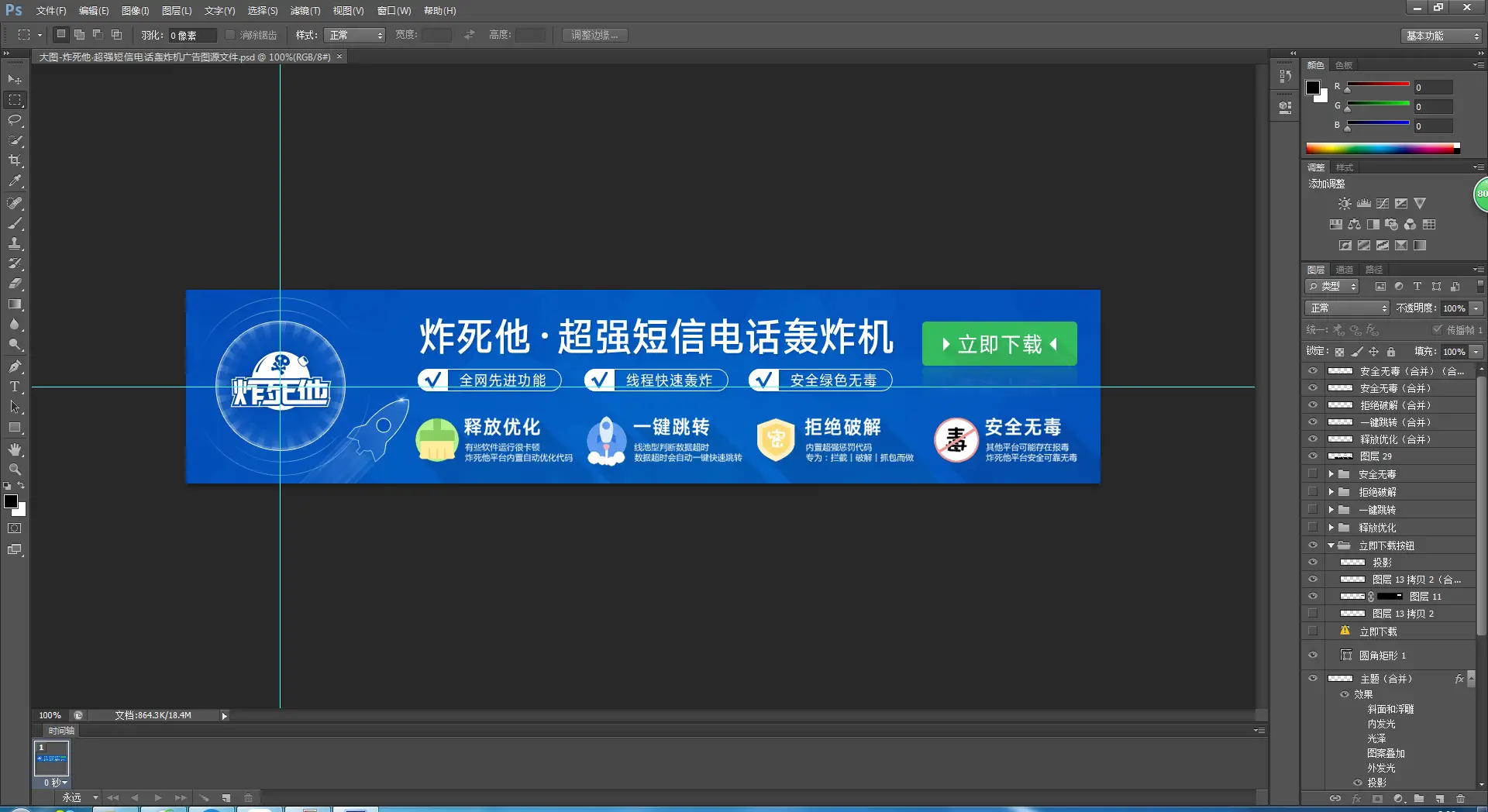Viewport: 1488px width, 812px height.
Task: Select the Crop tool
Action: pyautogui.click(x=14, y=160)
